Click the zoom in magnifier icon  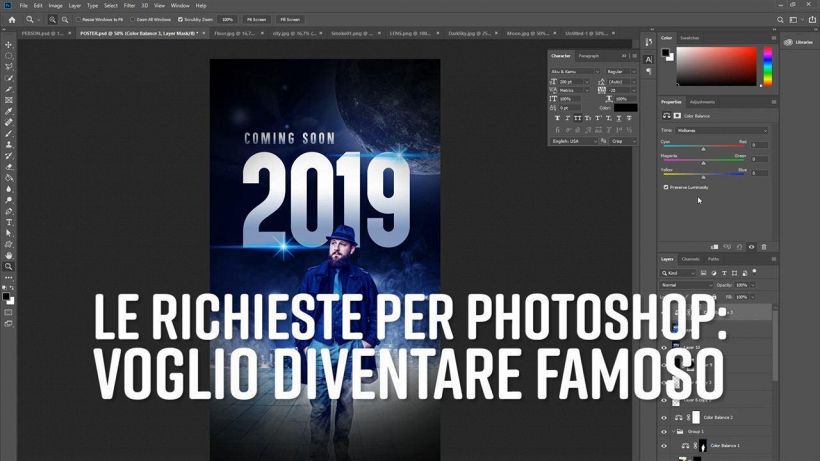pyautogui.click(x=53, y=19)
